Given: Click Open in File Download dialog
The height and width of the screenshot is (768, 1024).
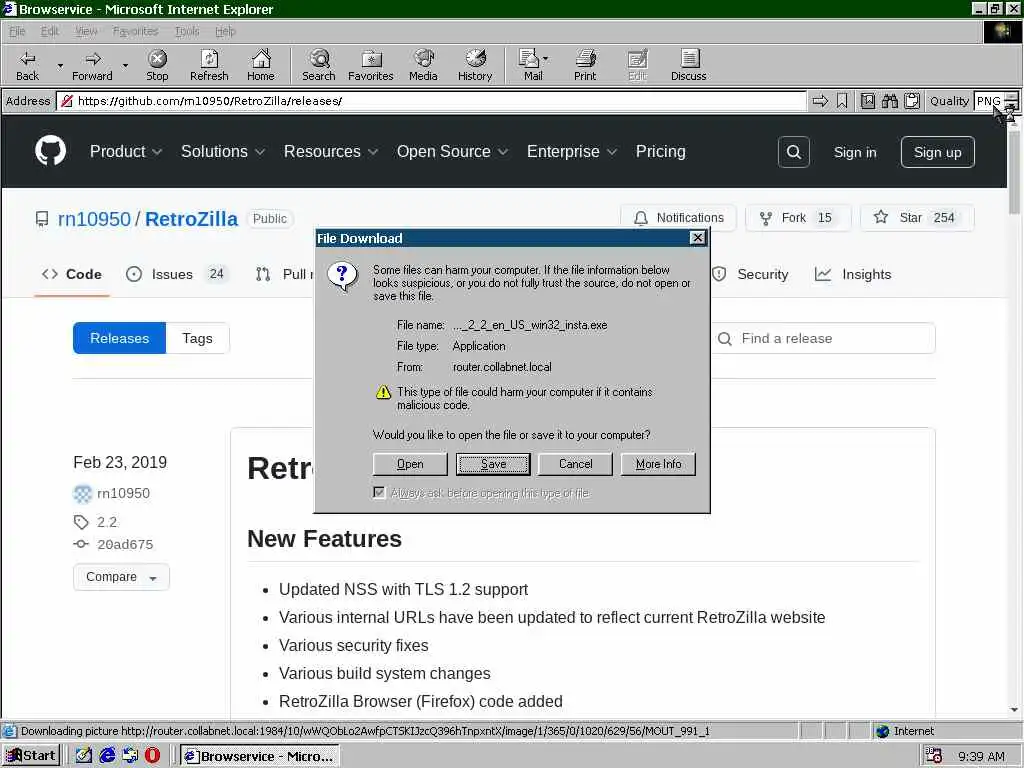Looking at the screenshot, I should coord(410,464).
